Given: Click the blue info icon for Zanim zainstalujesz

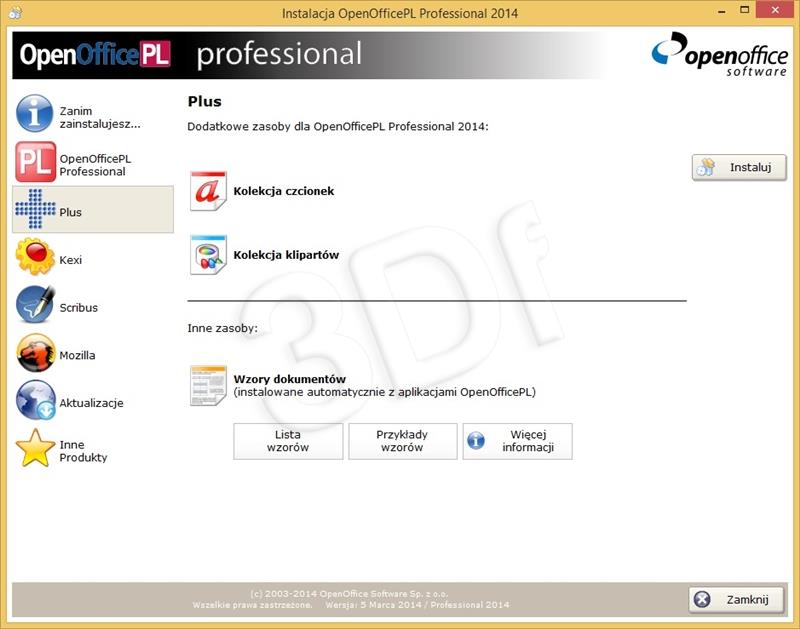Looking at the screenshot, I should [x=34, y=113].
